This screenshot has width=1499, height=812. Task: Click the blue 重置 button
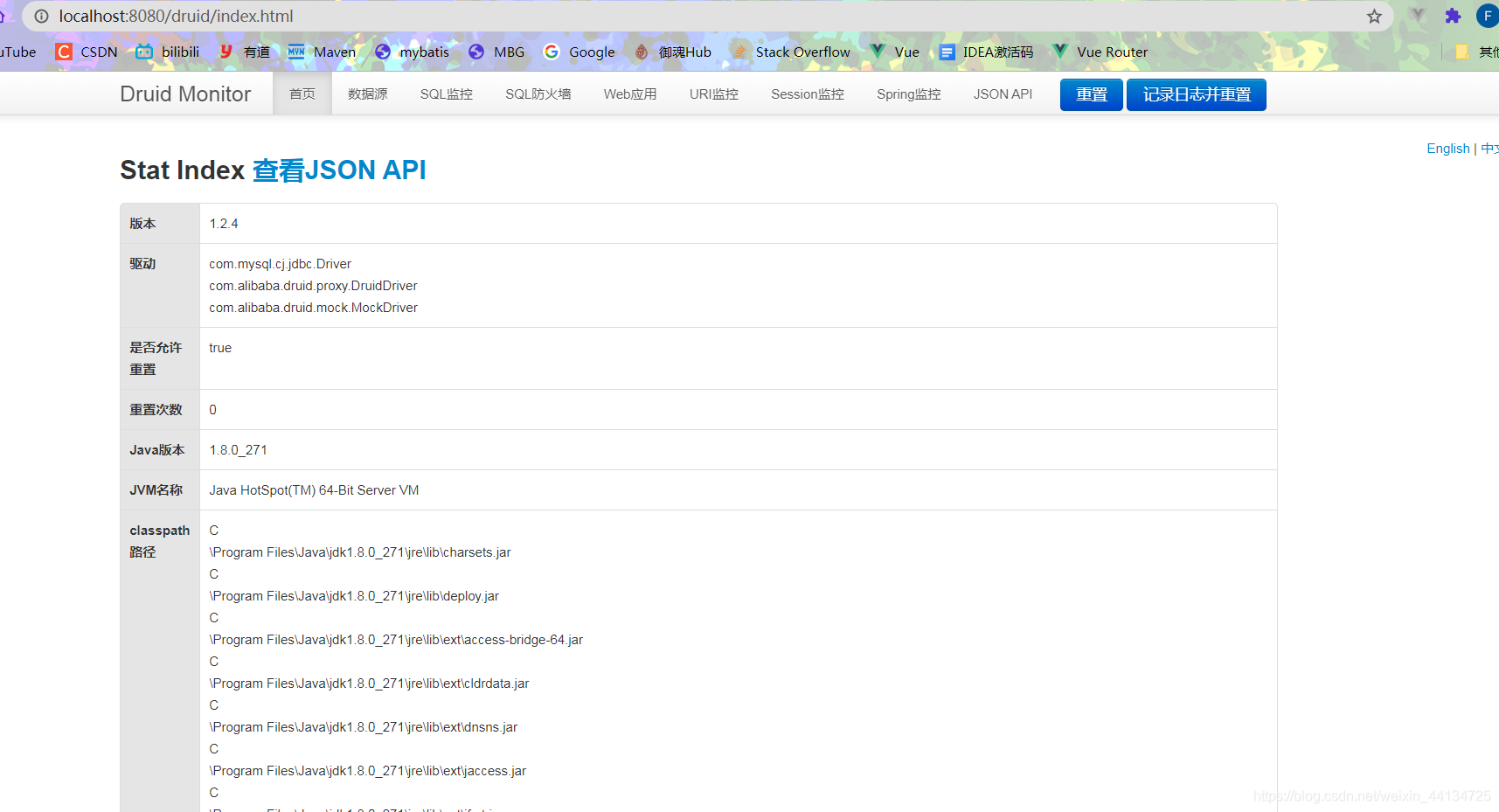1092,94
